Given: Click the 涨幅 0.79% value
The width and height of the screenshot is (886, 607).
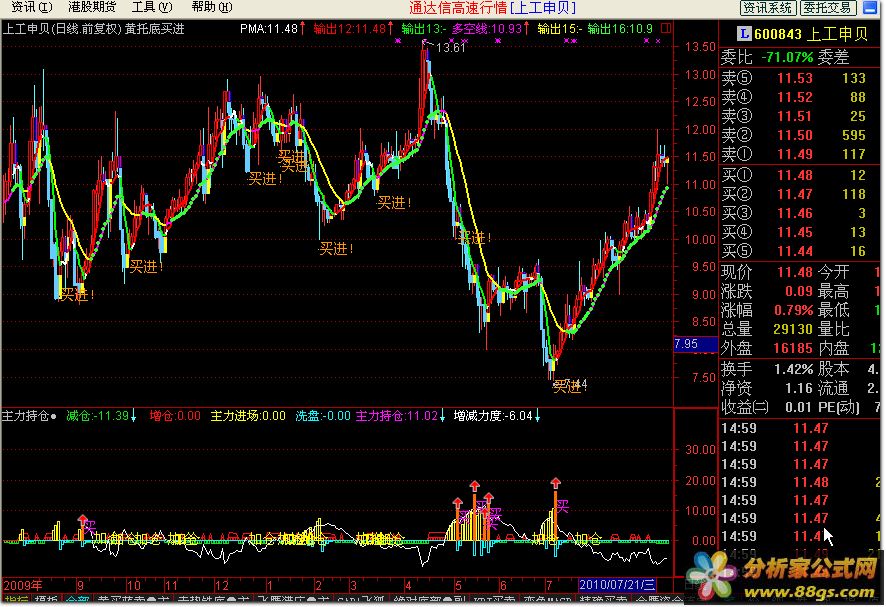Looking at the screenshot, I should pyautogui.click(x=793, y=310).
